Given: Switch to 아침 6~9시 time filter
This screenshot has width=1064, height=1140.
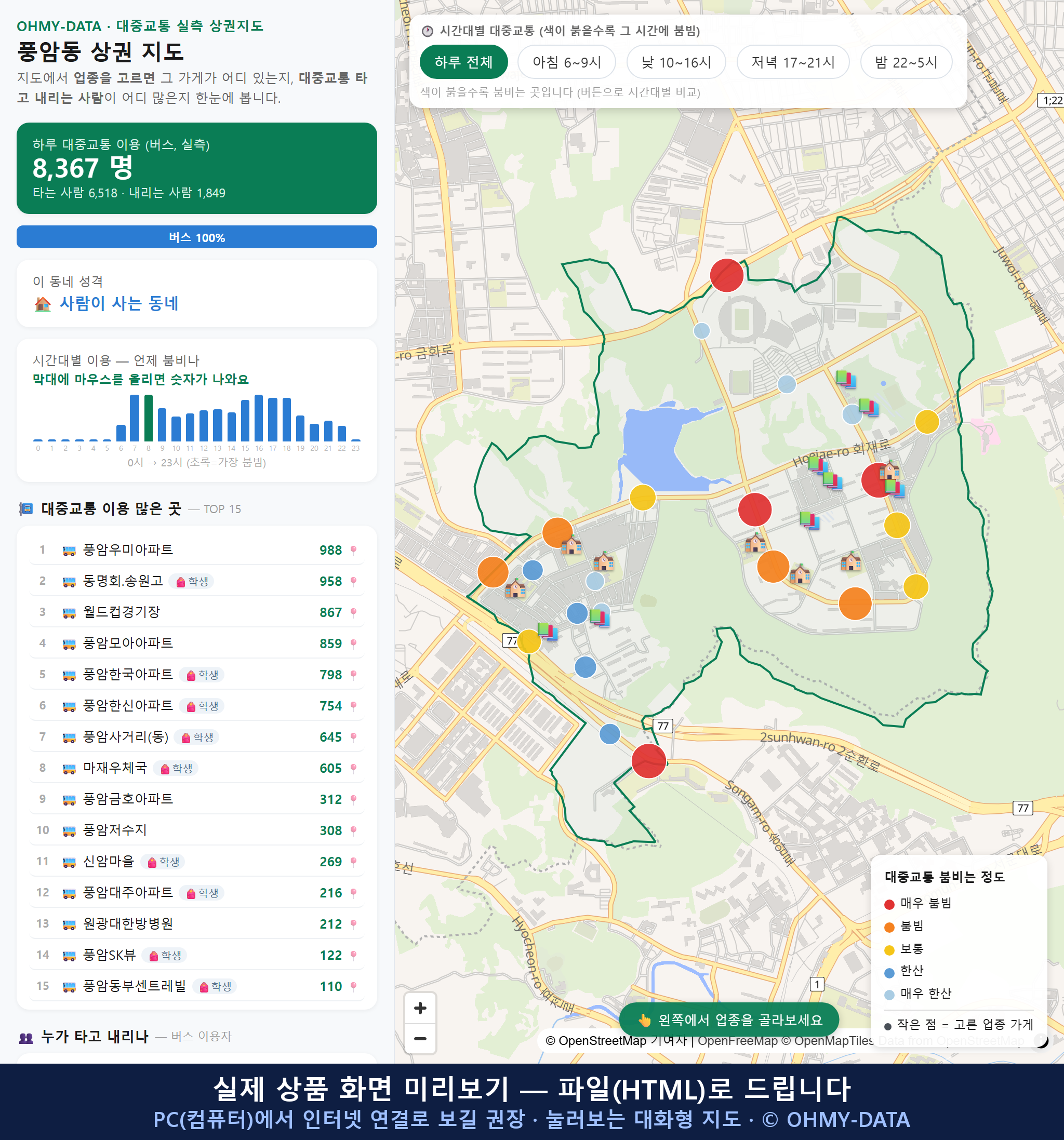Looking at the screenshot, I should click(567, 62).
